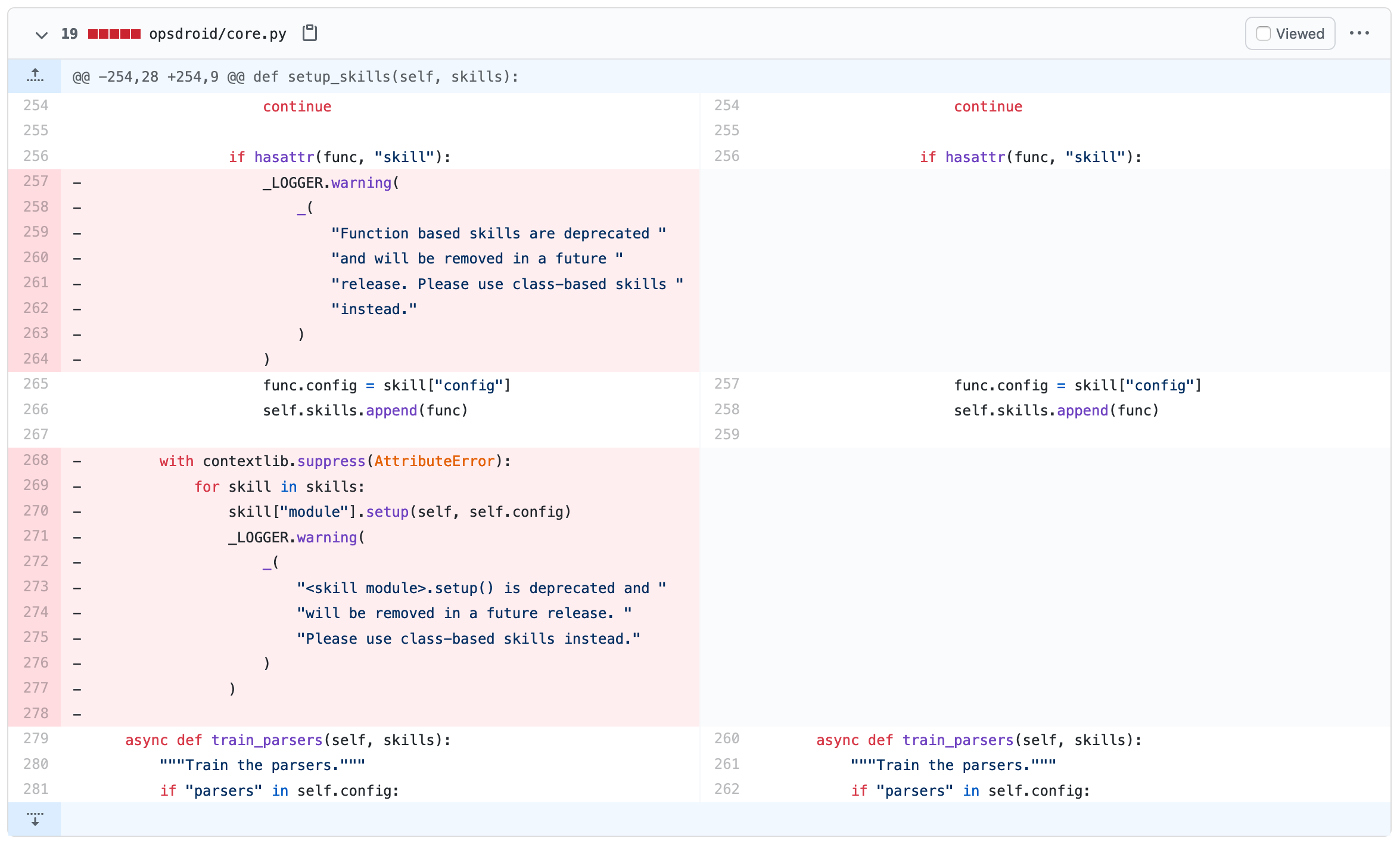Open the three-dot file options menu
The width and height of the screenshot is (1400, 844).
pyautogui.click(x=1359, y=33)
